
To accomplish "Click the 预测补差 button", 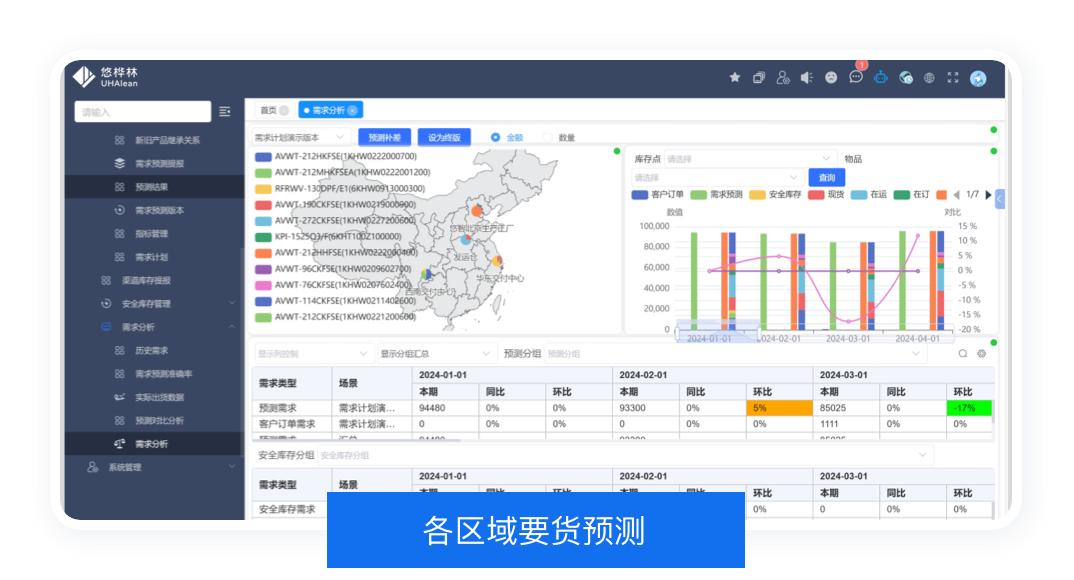I will tap(385, 137).
